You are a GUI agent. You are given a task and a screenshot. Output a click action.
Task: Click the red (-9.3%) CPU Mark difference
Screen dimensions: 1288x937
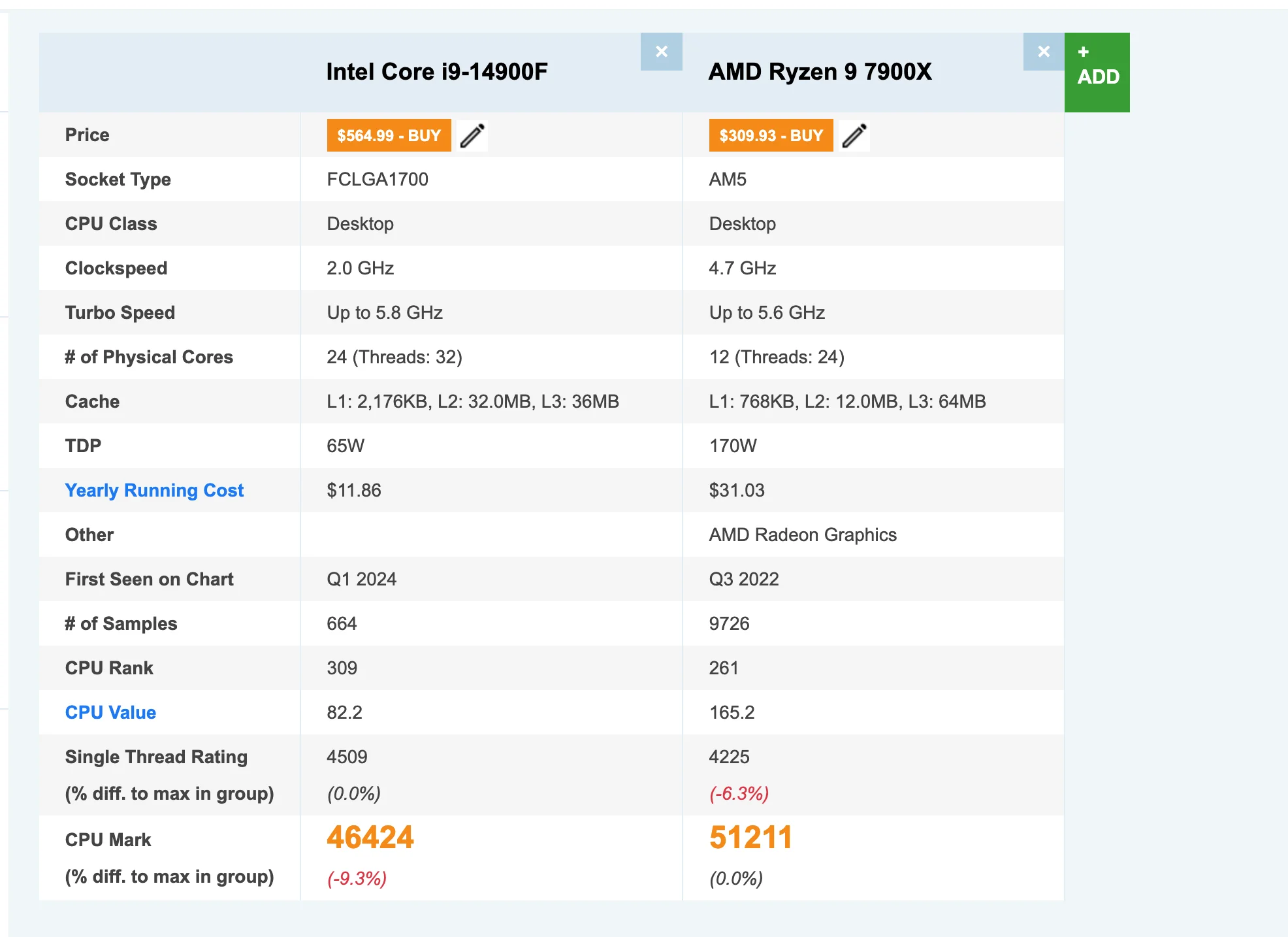pos(357,878)
